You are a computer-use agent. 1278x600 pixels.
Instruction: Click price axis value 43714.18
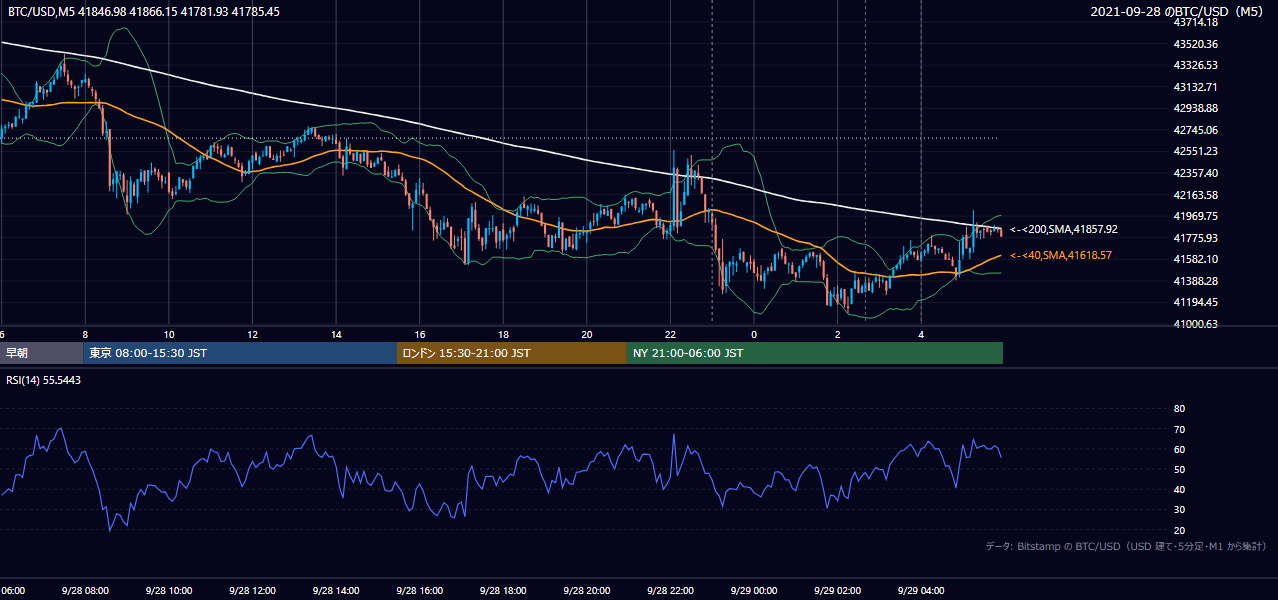[x=1195, y=22]
